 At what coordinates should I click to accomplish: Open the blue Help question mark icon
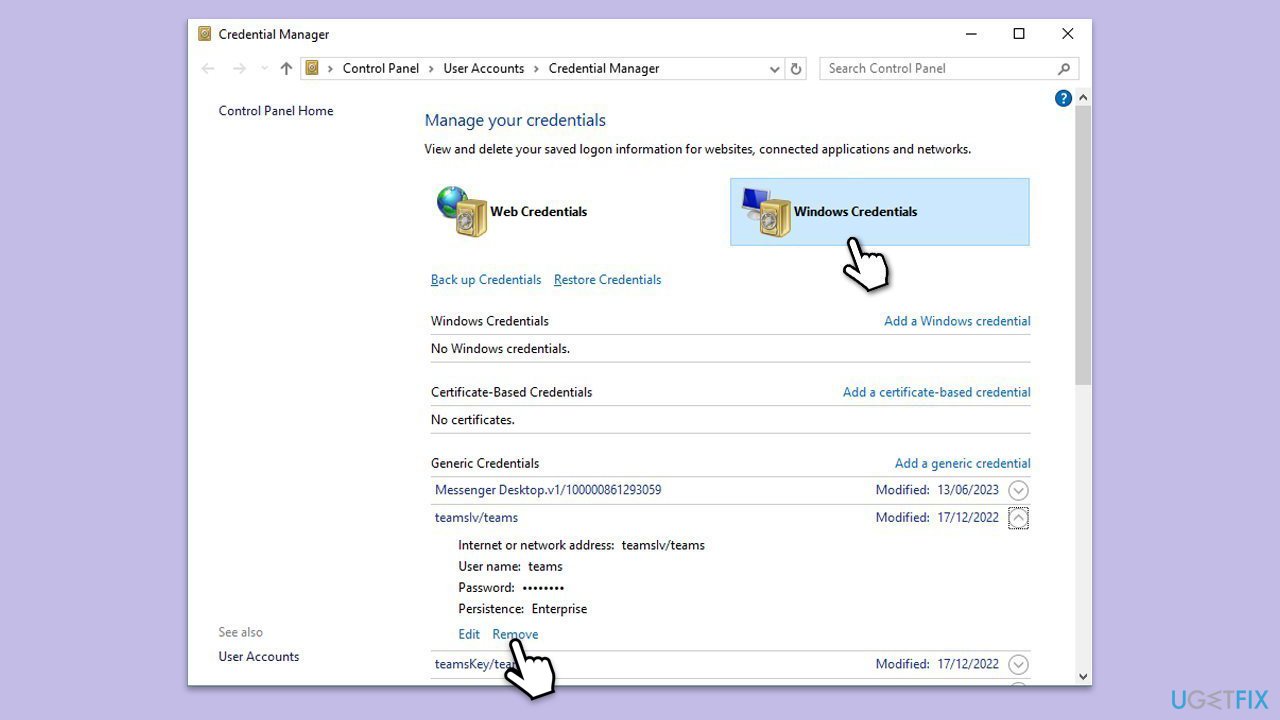[x=1063, y=98]
